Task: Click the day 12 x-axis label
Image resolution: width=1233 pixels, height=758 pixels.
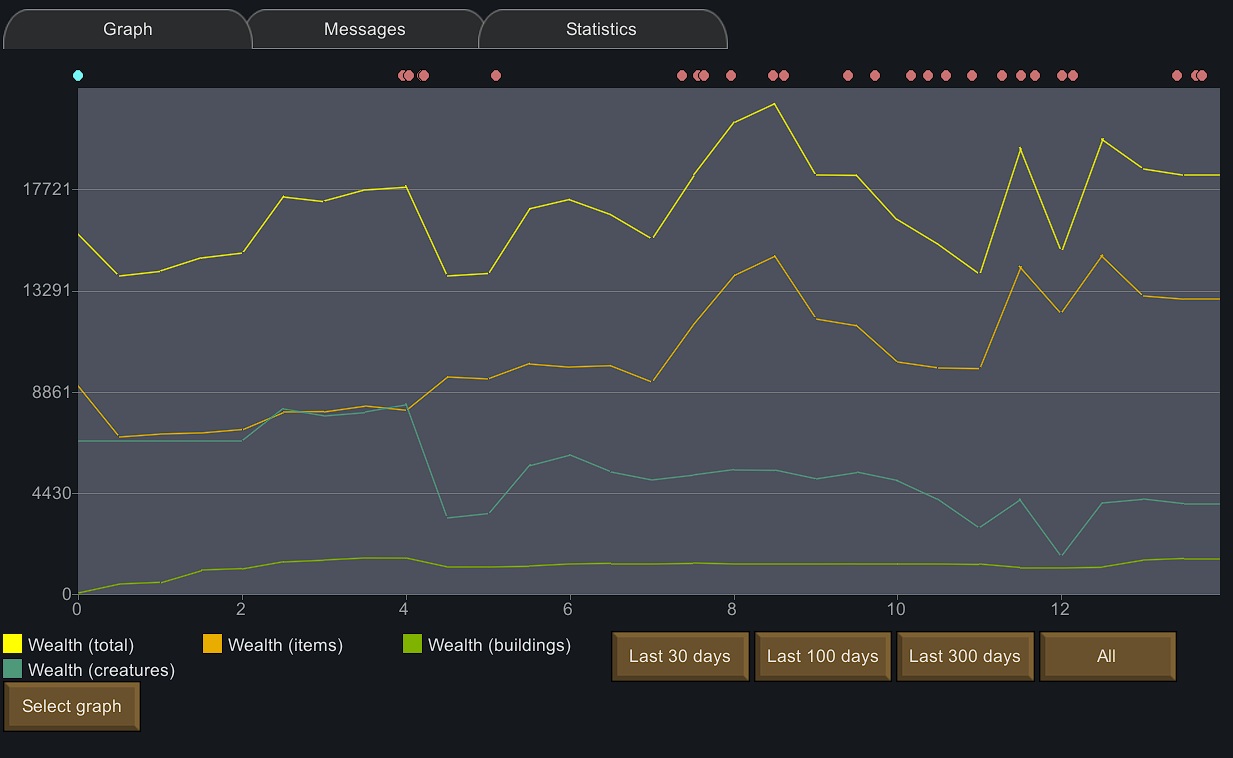Action: (1060, 608)
